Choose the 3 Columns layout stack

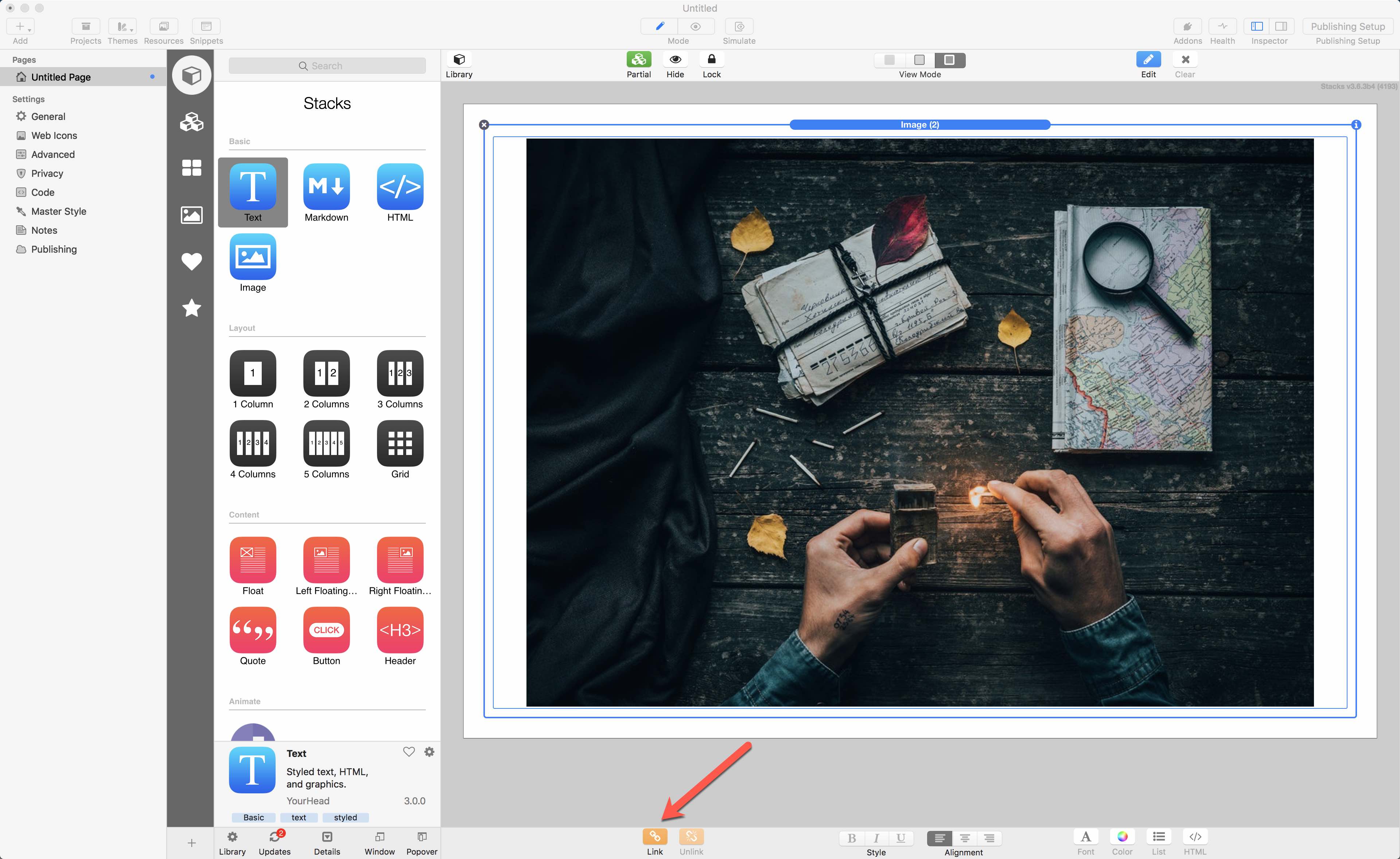click(400, 373)
